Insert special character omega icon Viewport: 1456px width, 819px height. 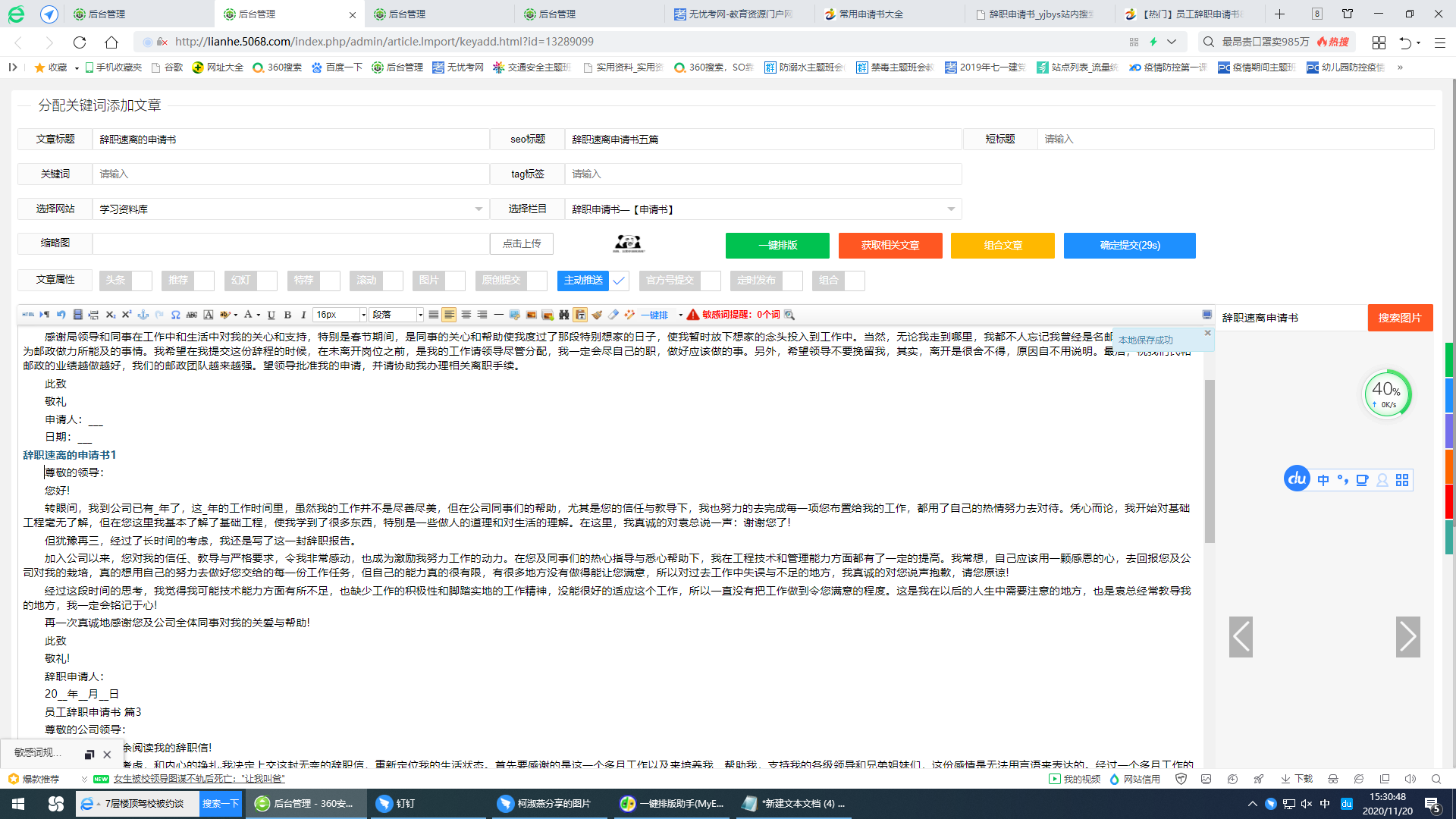tap(175, 315)
